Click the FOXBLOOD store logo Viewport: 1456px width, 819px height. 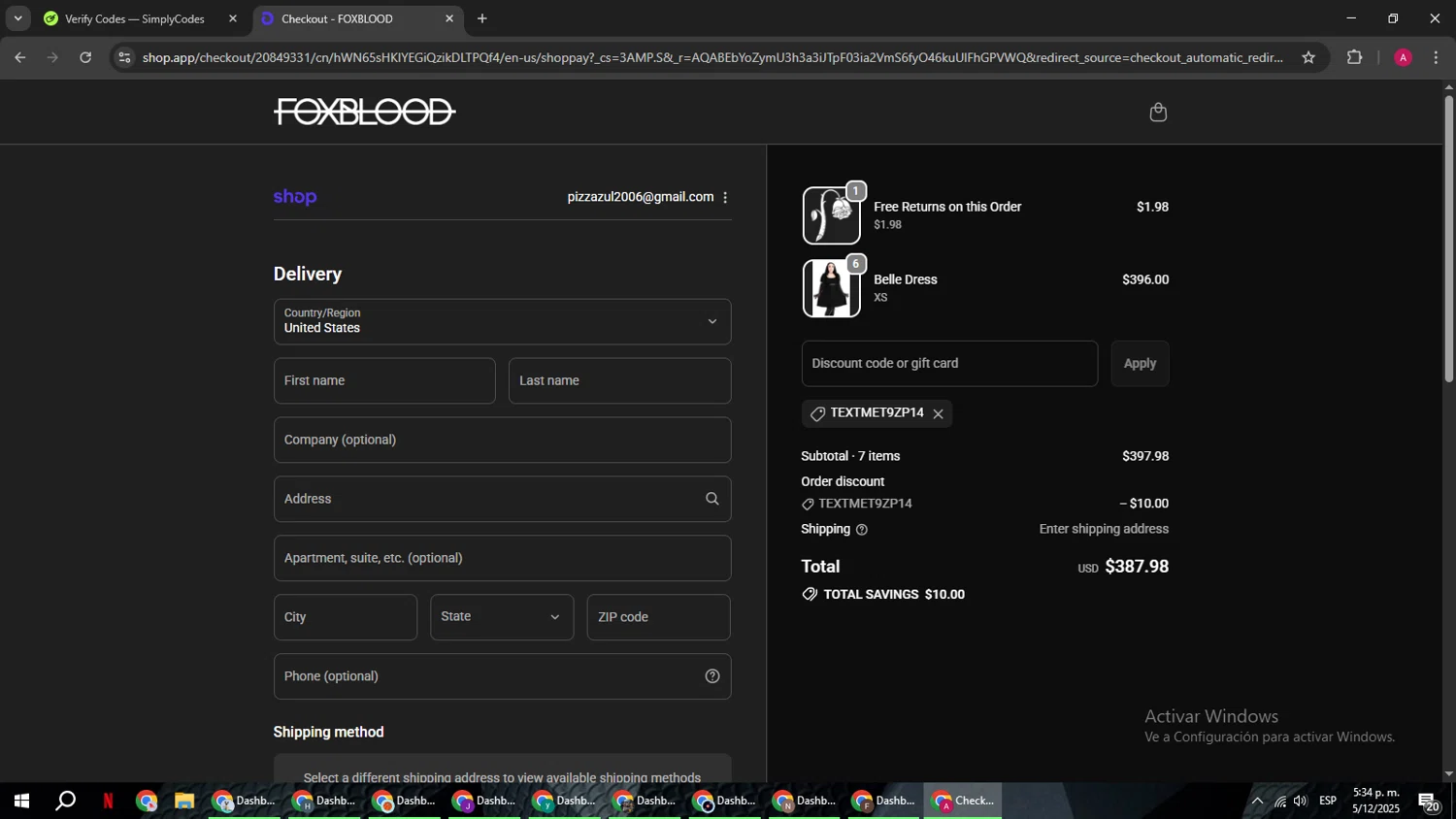(x=365, y=112)
